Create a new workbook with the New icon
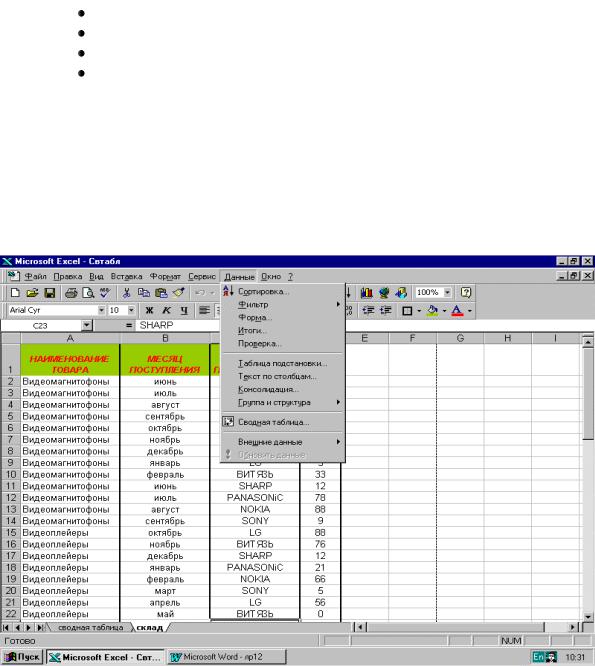Image resolution: width=595 pixels, height=666 pixels. tap(15, 293)
